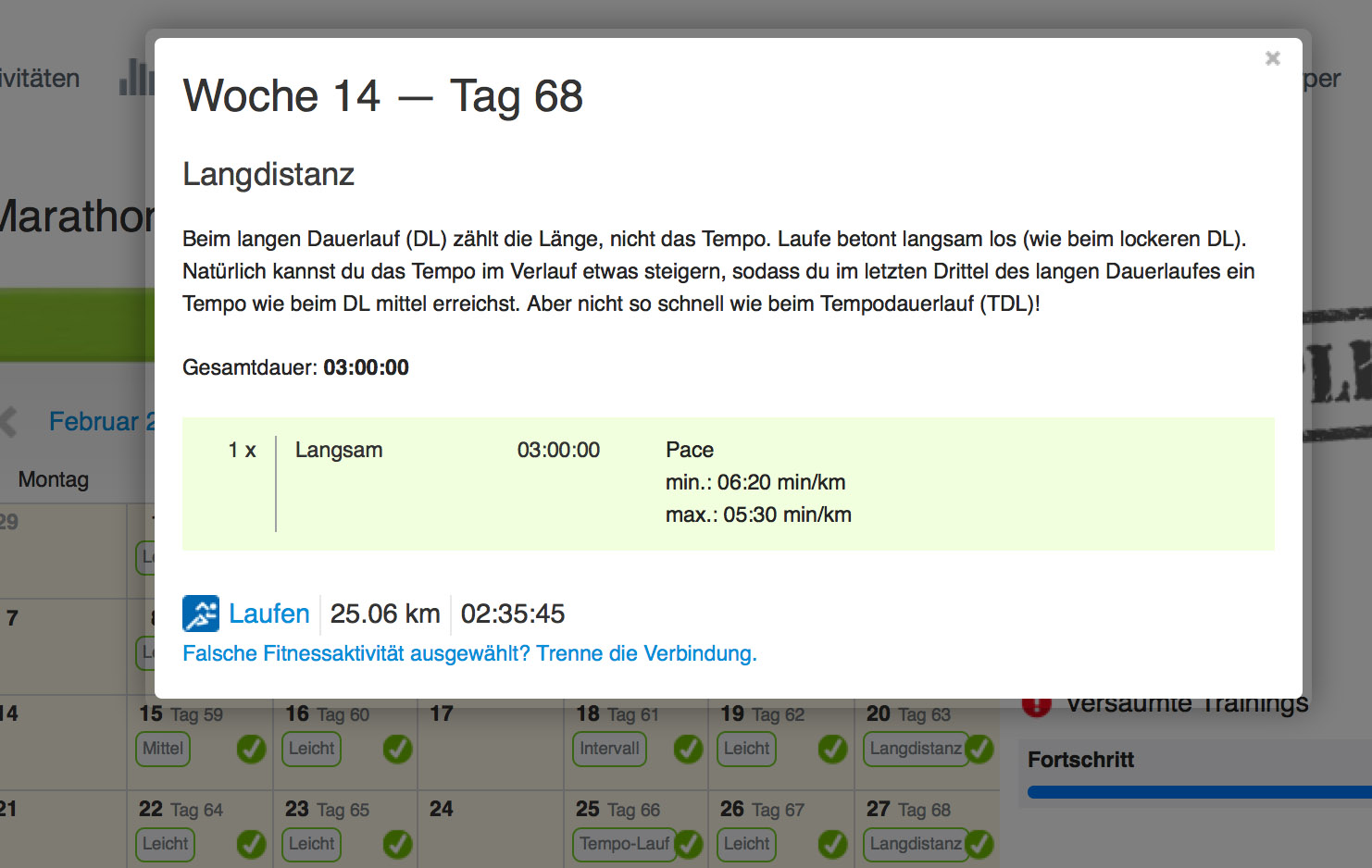Click the red missed trainings warning icon
This screenshot has width=1372, height=868.
(x=1036, y=706)
